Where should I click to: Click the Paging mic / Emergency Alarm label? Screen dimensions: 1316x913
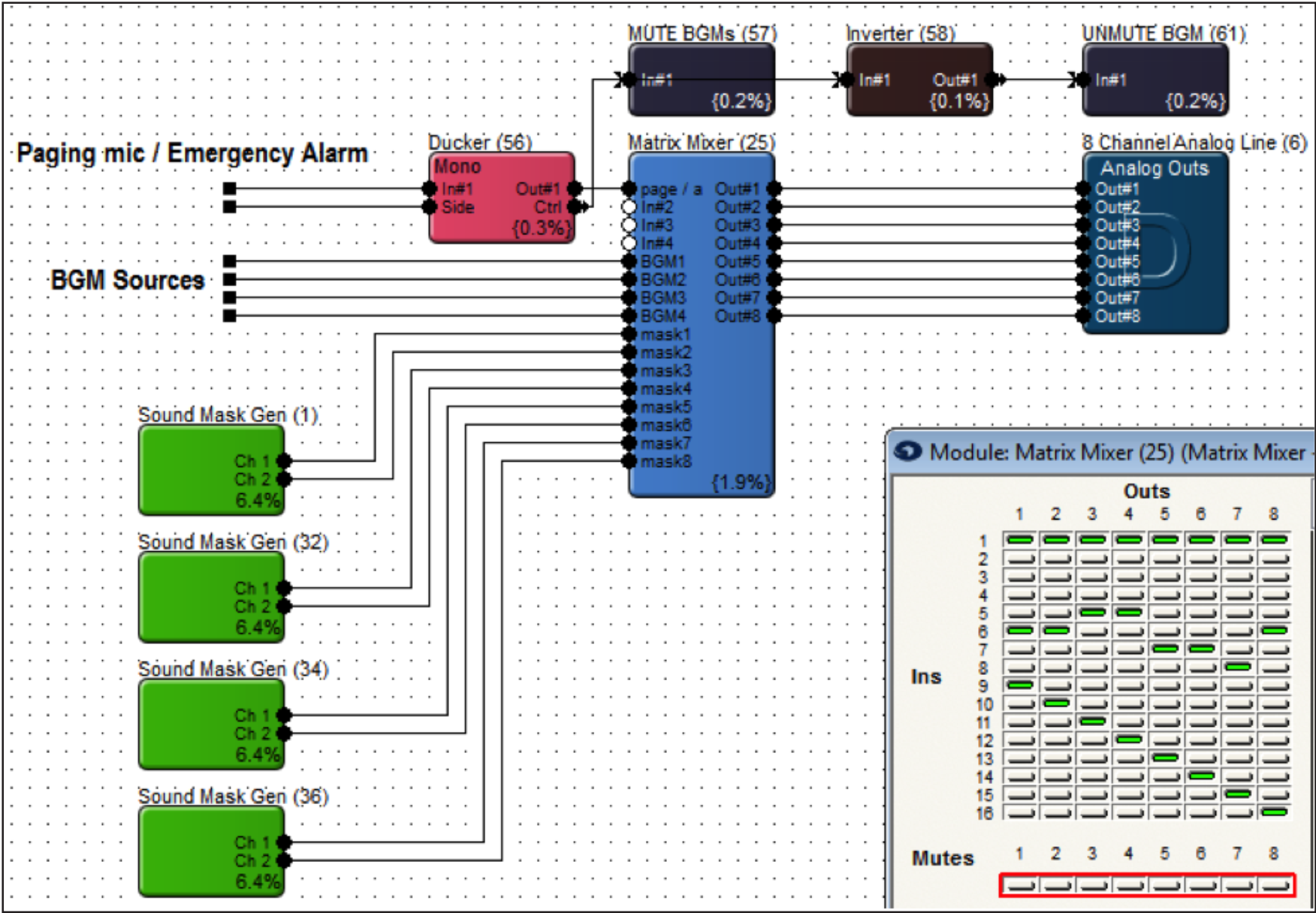click(192, 153)
